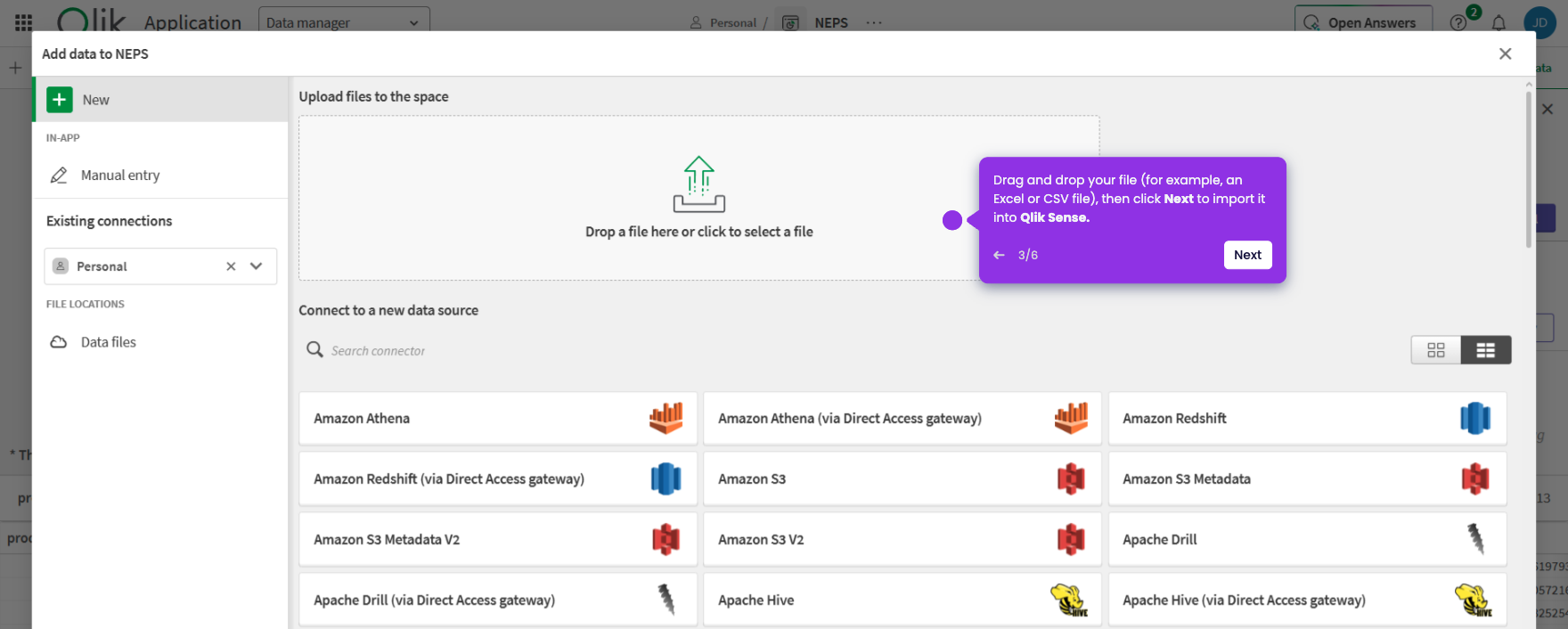Click the dialog vertical scrollbar
The image size is (1568, 629).
1529,169
